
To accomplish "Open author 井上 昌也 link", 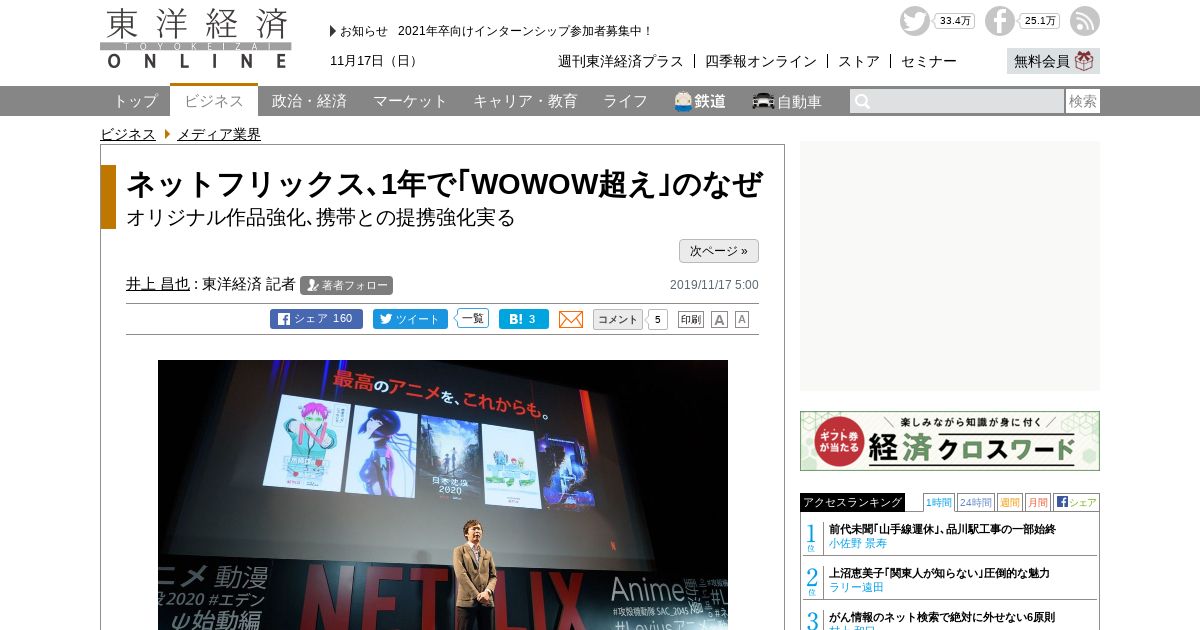I will [158, 284].
